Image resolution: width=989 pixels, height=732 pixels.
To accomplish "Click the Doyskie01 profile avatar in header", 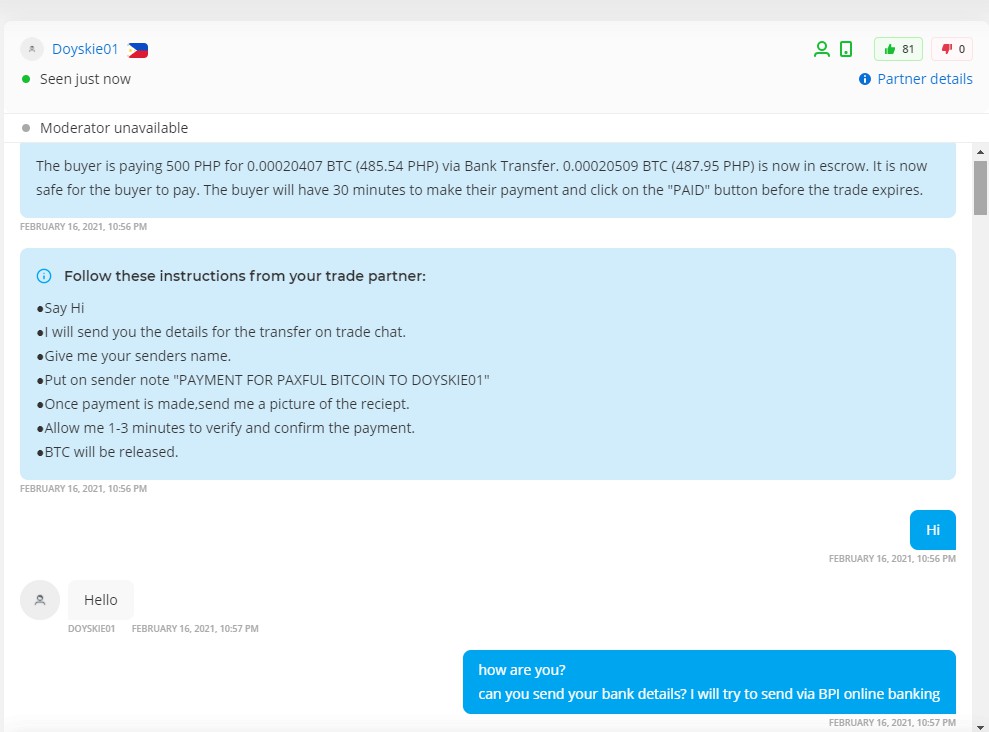I will point(32,49).
